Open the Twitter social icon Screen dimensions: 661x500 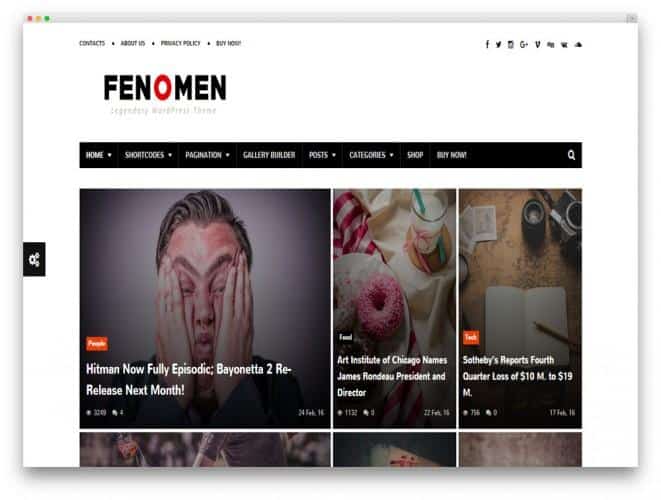click(x=499, y=44)
